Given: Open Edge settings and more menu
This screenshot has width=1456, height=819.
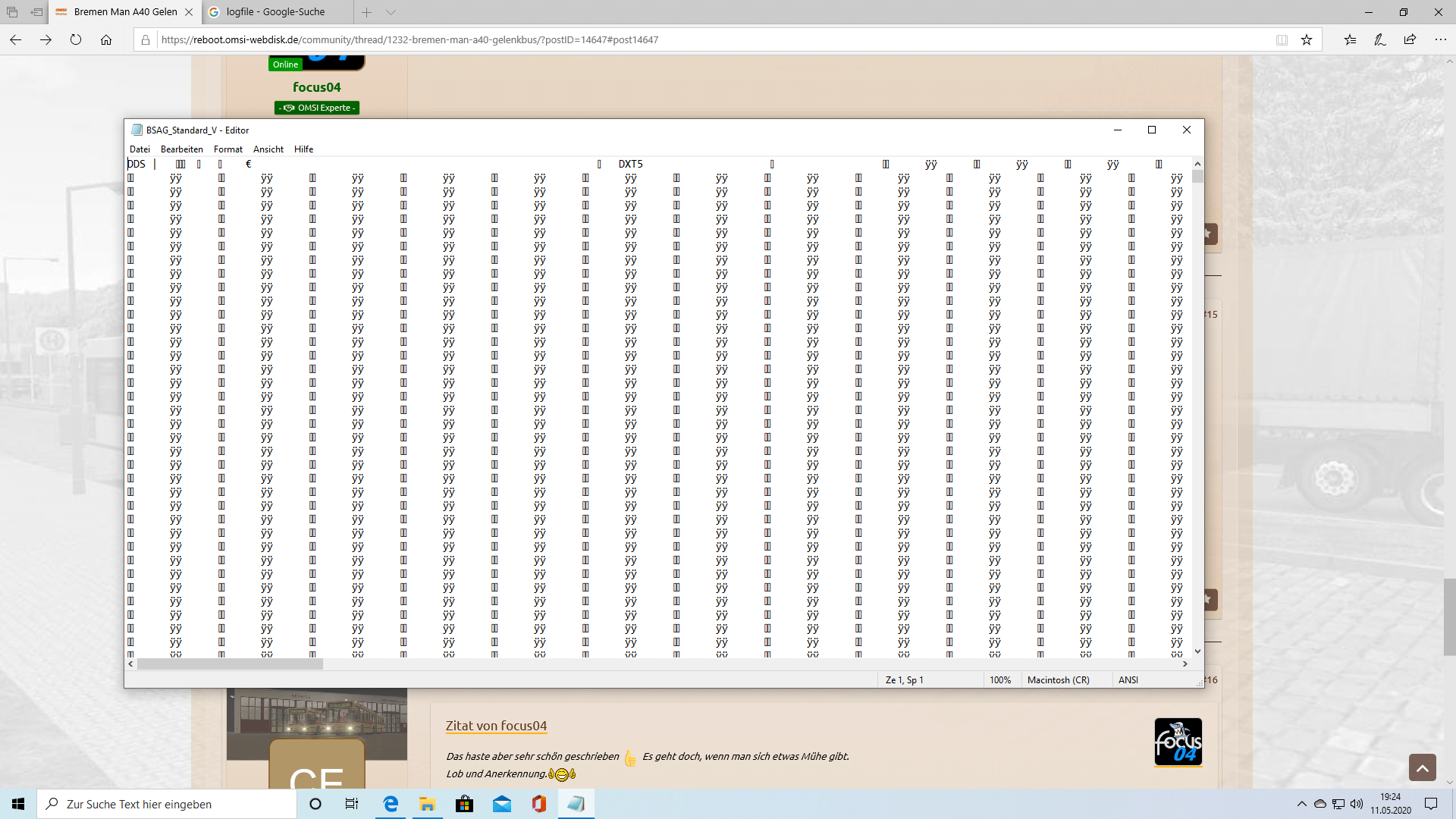Looking at the screenshot, I should click(1440, 39).
